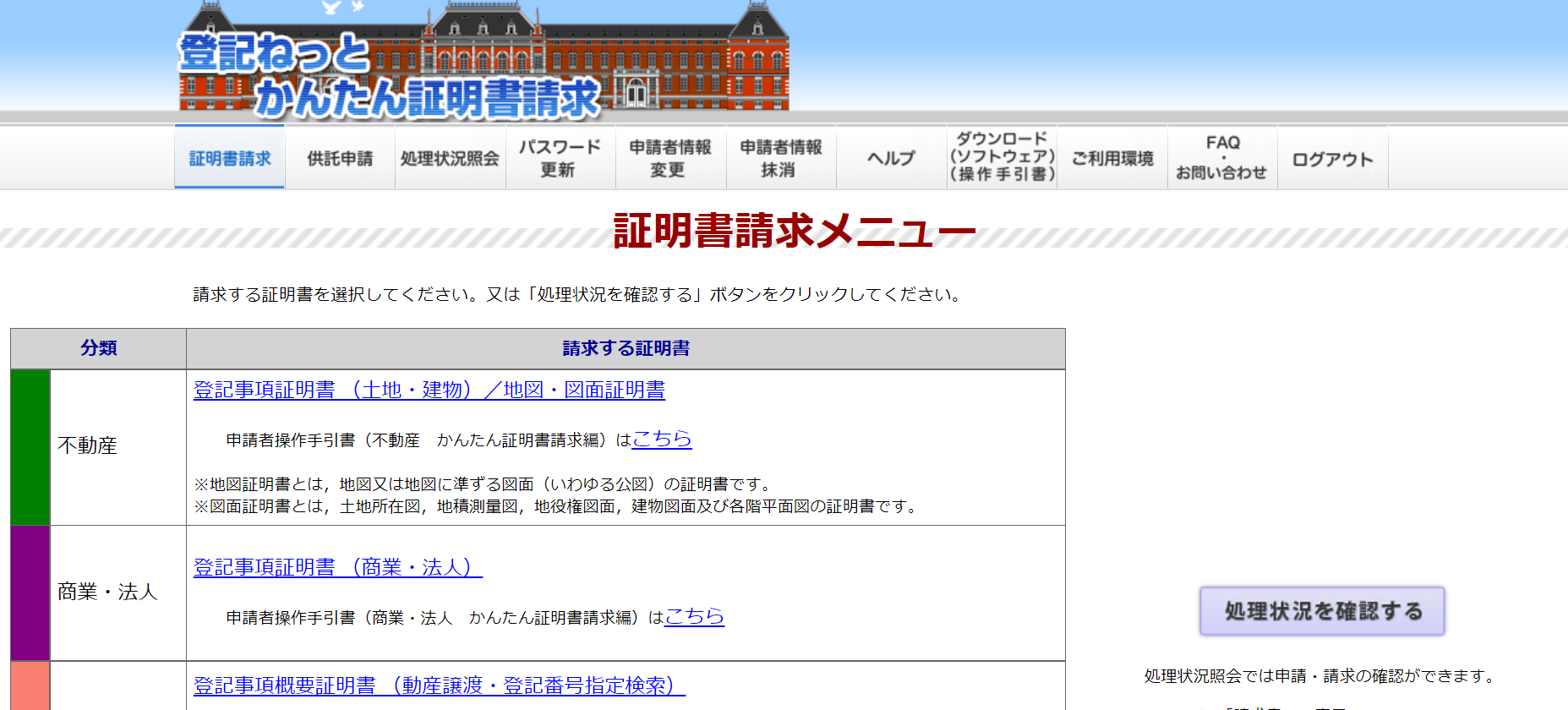The width and height of the screenshot is (1568, 710).
Task: Open the ヘルプ menu item
Action: coord(891,158)
